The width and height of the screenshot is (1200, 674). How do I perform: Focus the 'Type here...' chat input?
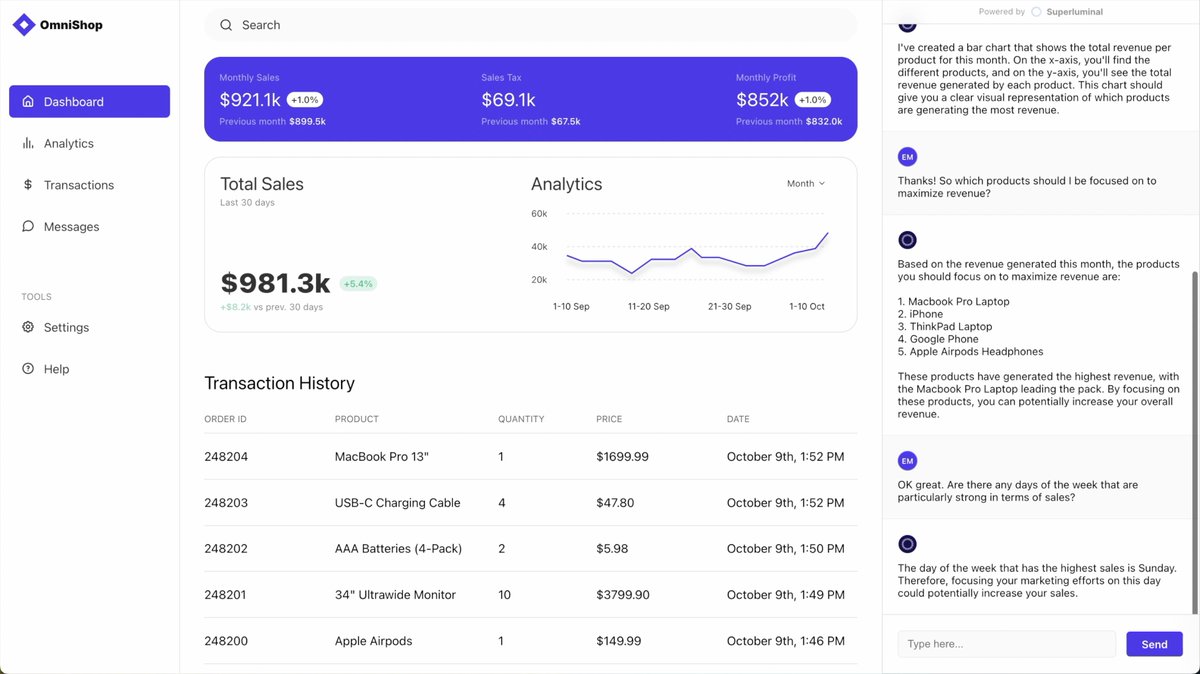pos(1006,644)
